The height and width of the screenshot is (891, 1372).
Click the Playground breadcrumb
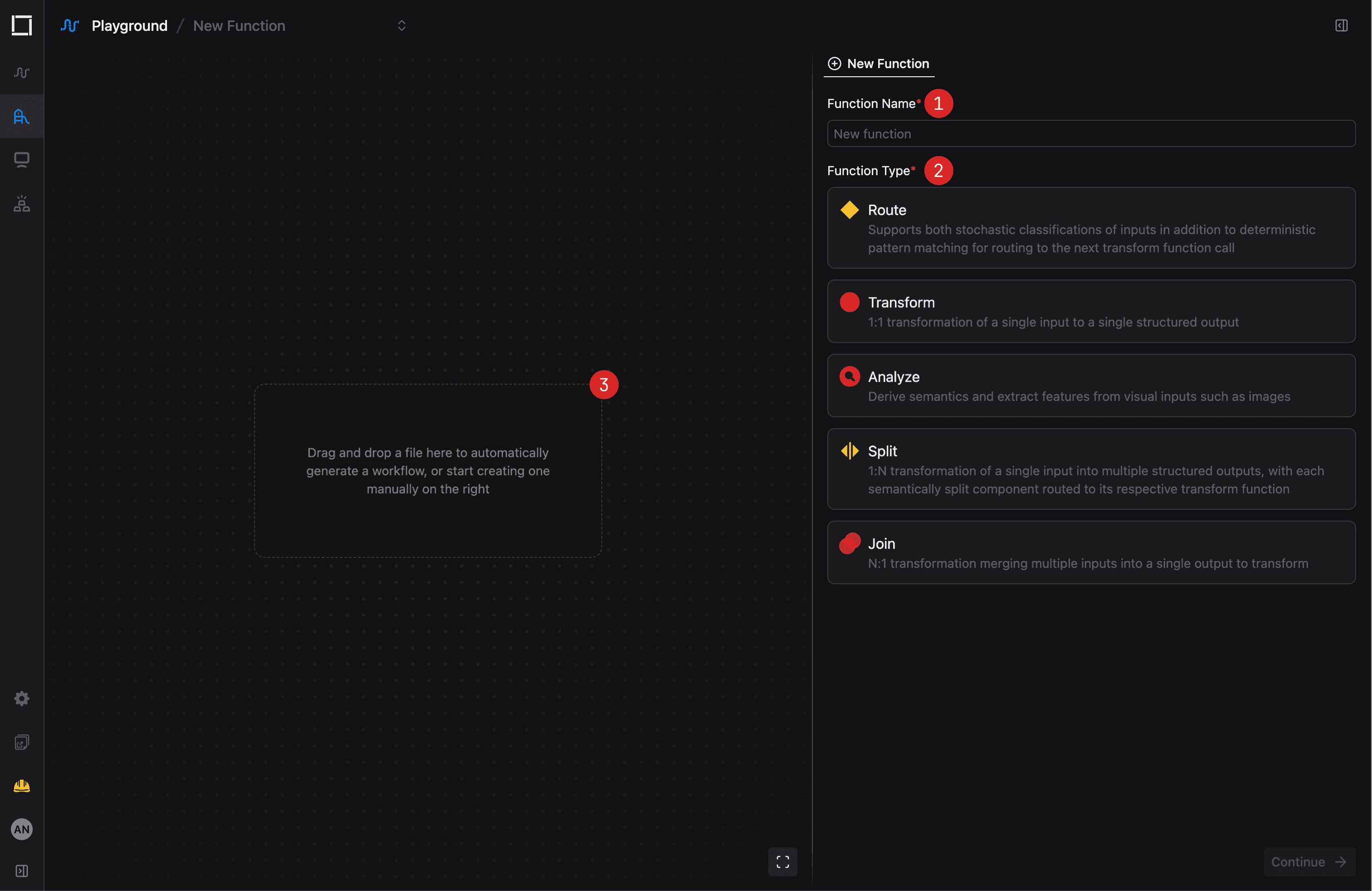[x=129, y=25]
